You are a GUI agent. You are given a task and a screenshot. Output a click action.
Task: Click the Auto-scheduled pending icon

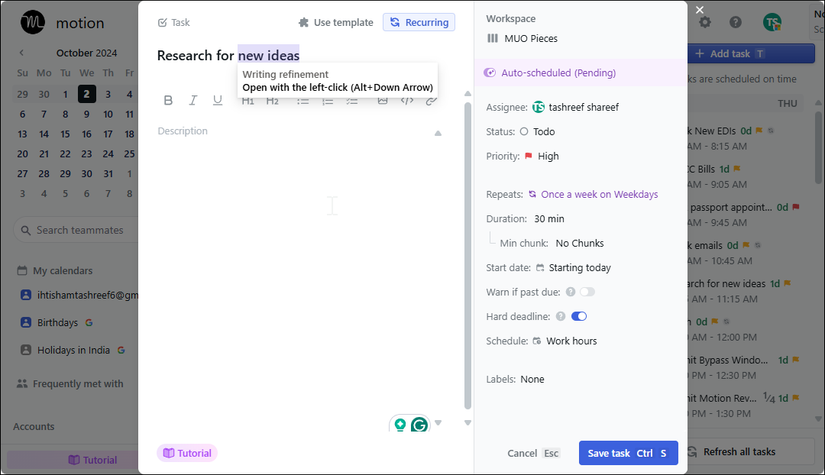tap(489, 73)
